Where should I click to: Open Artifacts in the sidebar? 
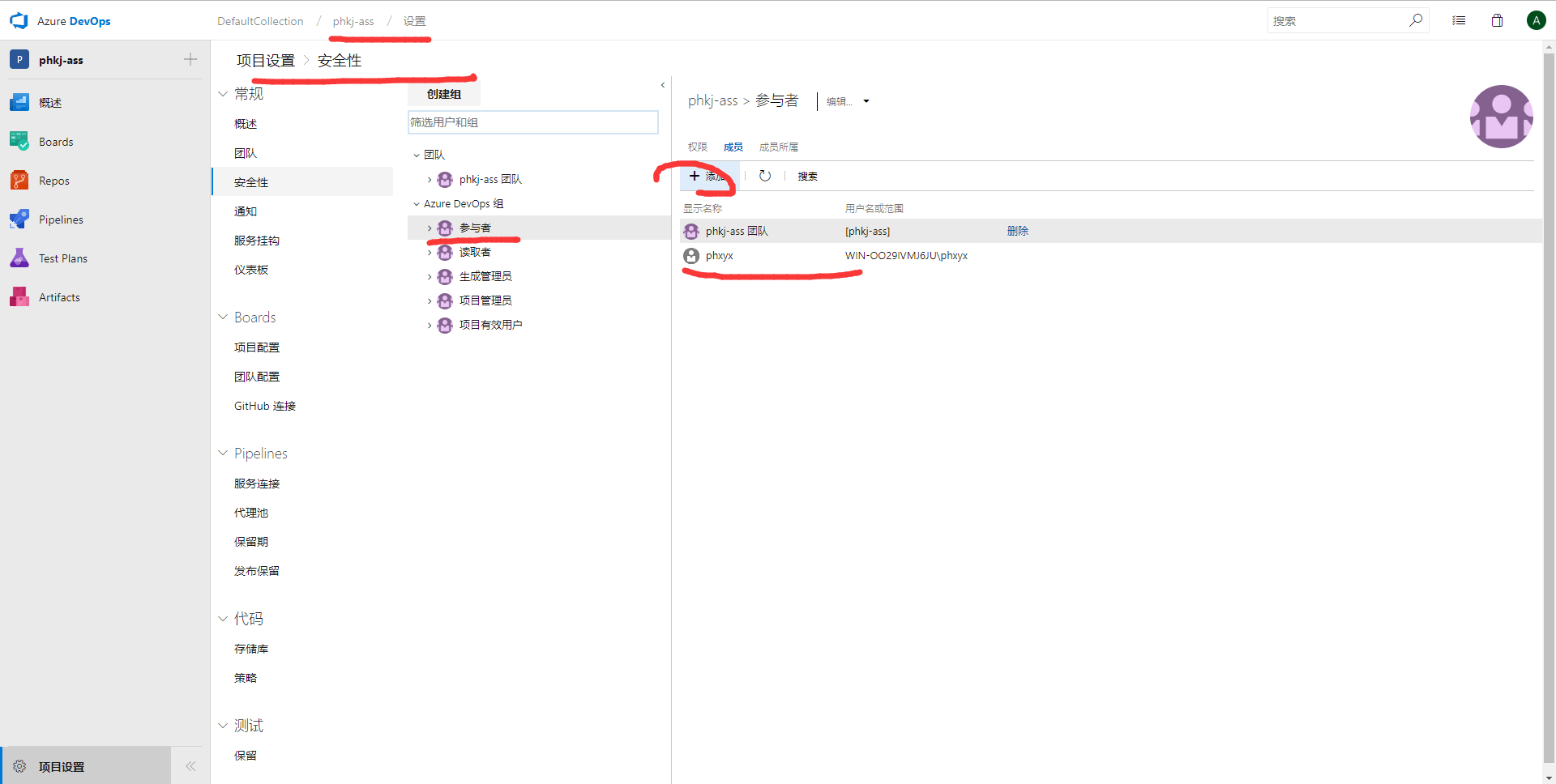coord(59,297)
